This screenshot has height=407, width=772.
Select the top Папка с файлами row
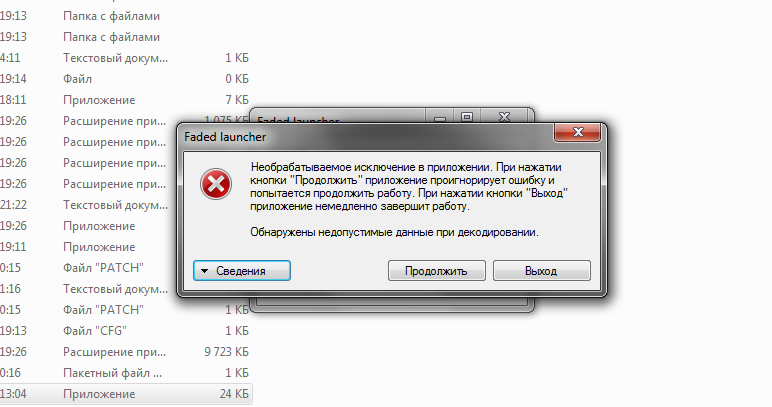point(126,16)
